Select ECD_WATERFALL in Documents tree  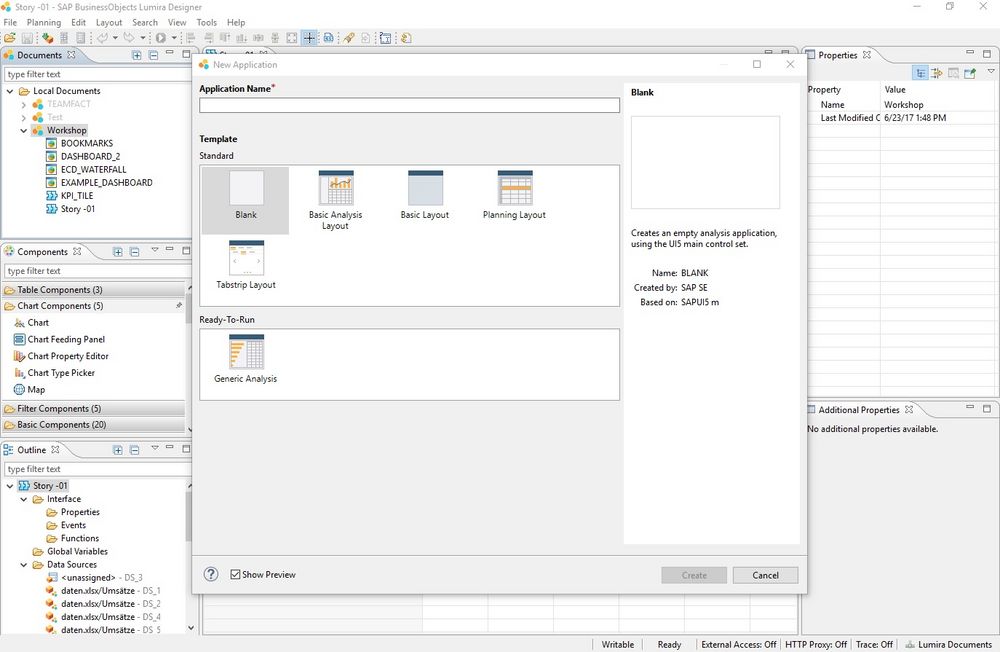86,170
